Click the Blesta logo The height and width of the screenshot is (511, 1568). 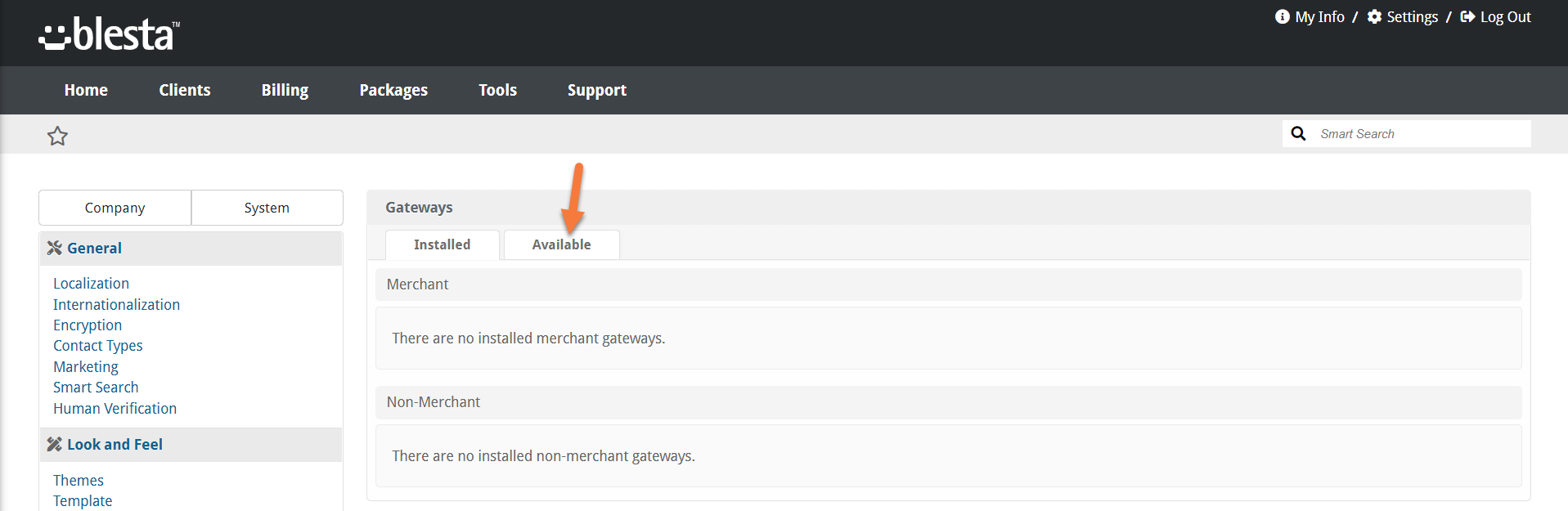109,34
